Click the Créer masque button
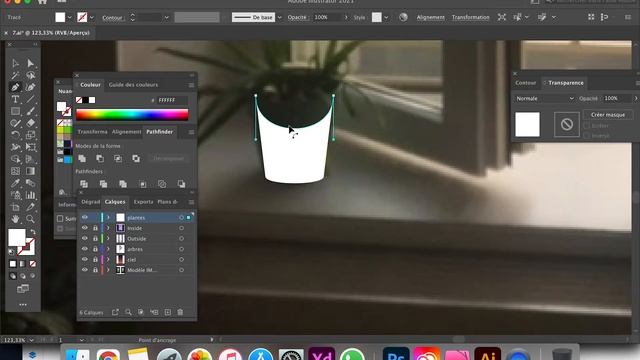640x360 pixels. click(608, 115)
